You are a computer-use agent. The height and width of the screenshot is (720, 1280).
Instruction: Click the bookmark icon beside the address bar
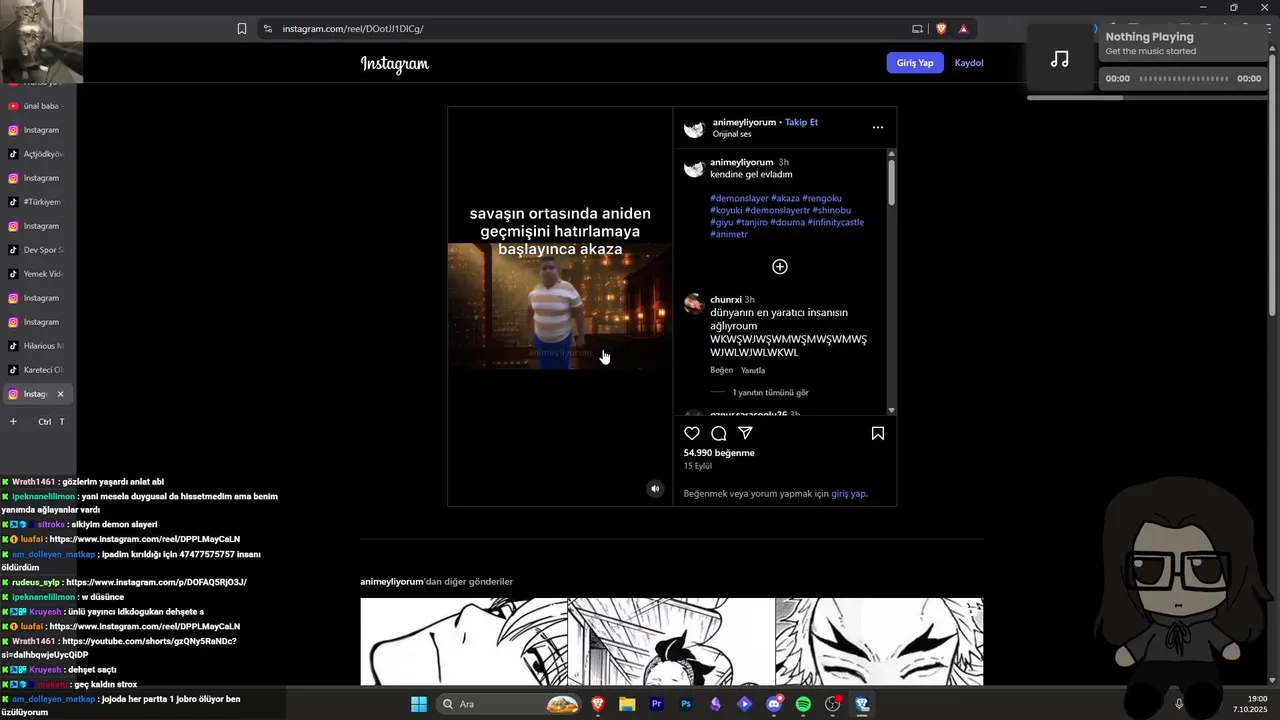(242, 29)
